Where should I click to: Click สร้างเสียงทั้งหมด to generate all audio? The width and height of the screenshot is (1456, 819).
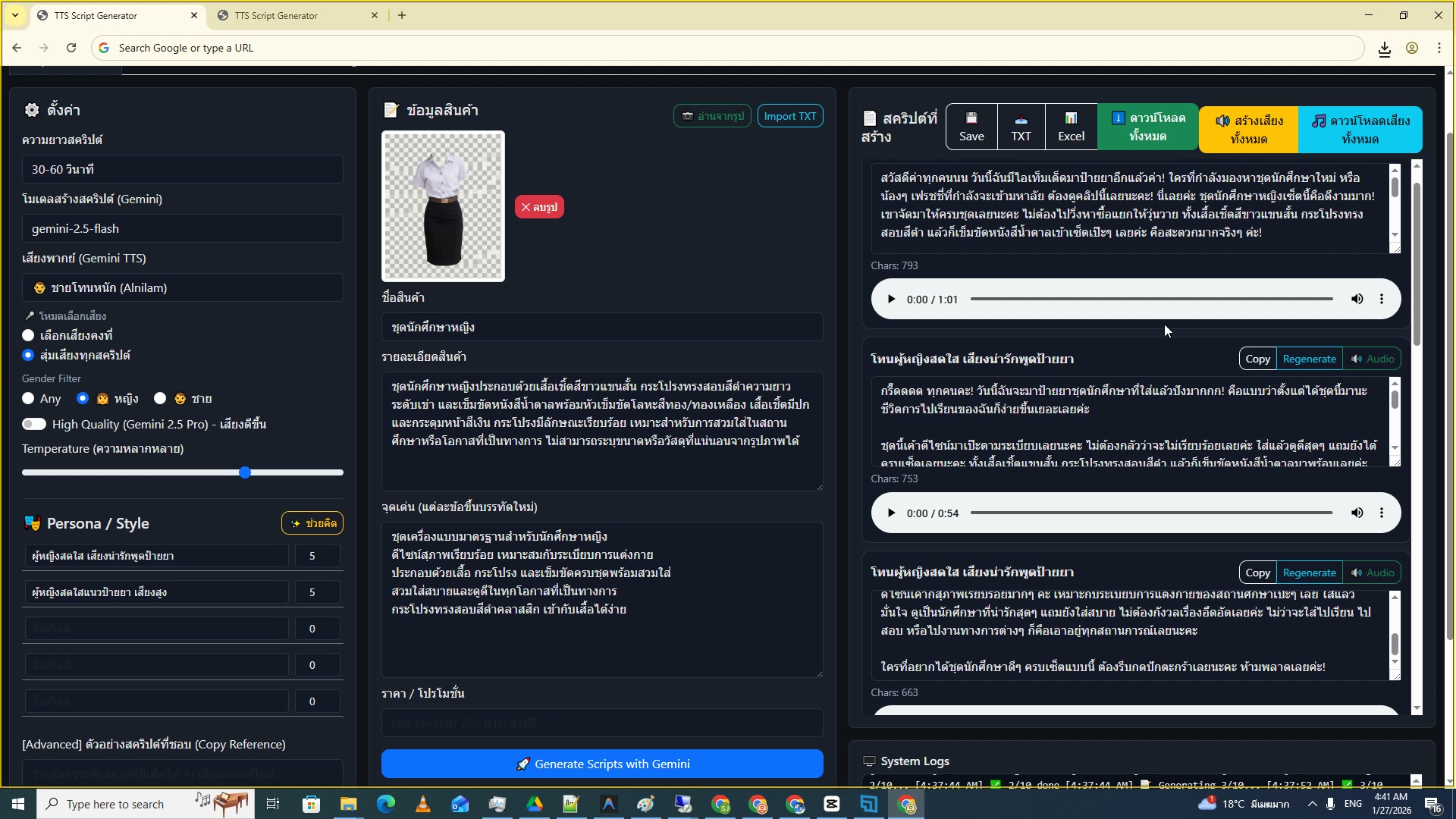1248,129
